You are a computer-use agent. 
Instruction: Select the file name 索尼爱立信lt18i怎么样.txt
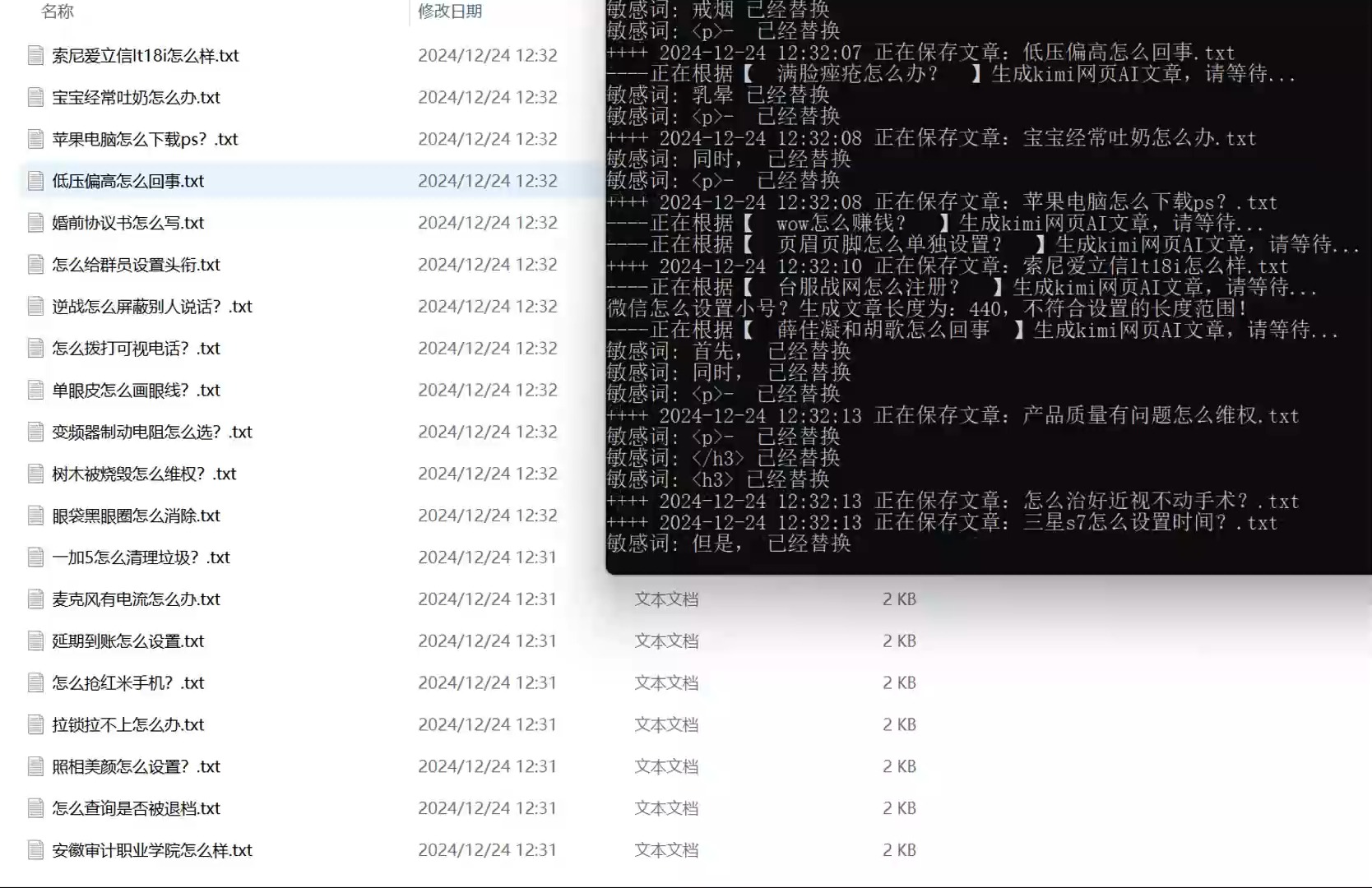146,56
